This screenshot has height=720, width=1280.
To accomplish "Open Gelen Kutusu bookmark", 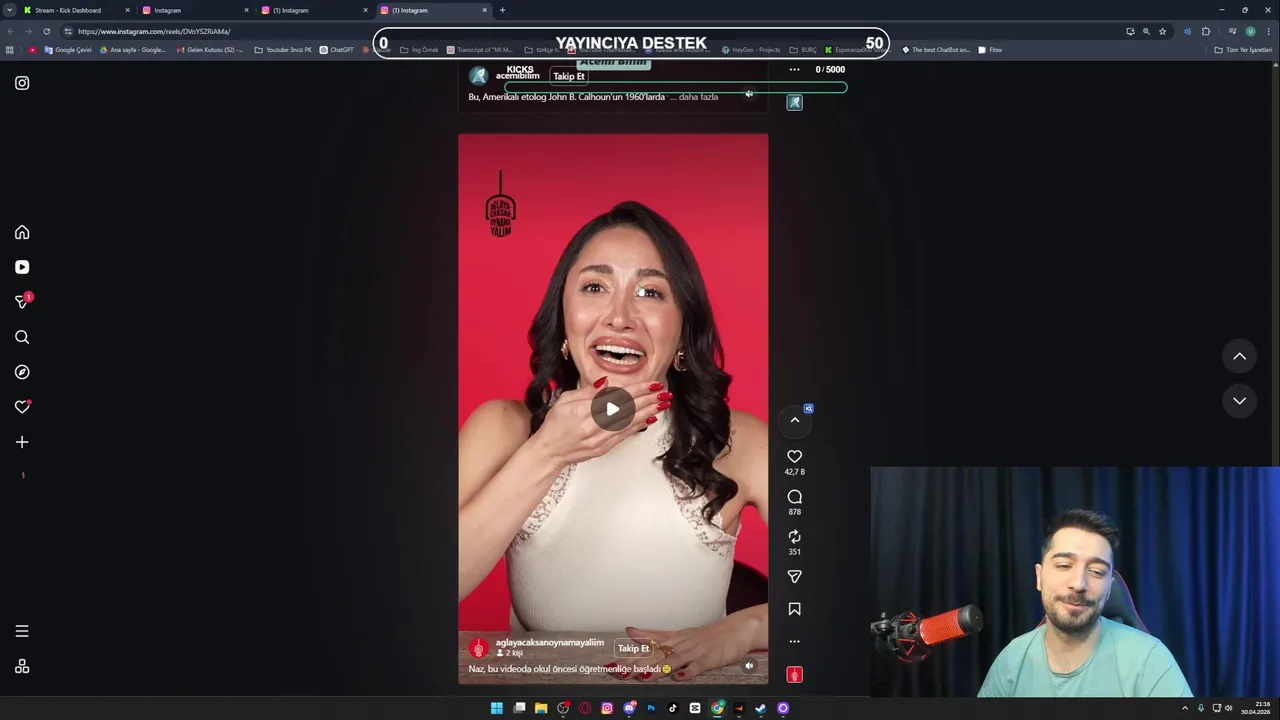I will [209, 50].
